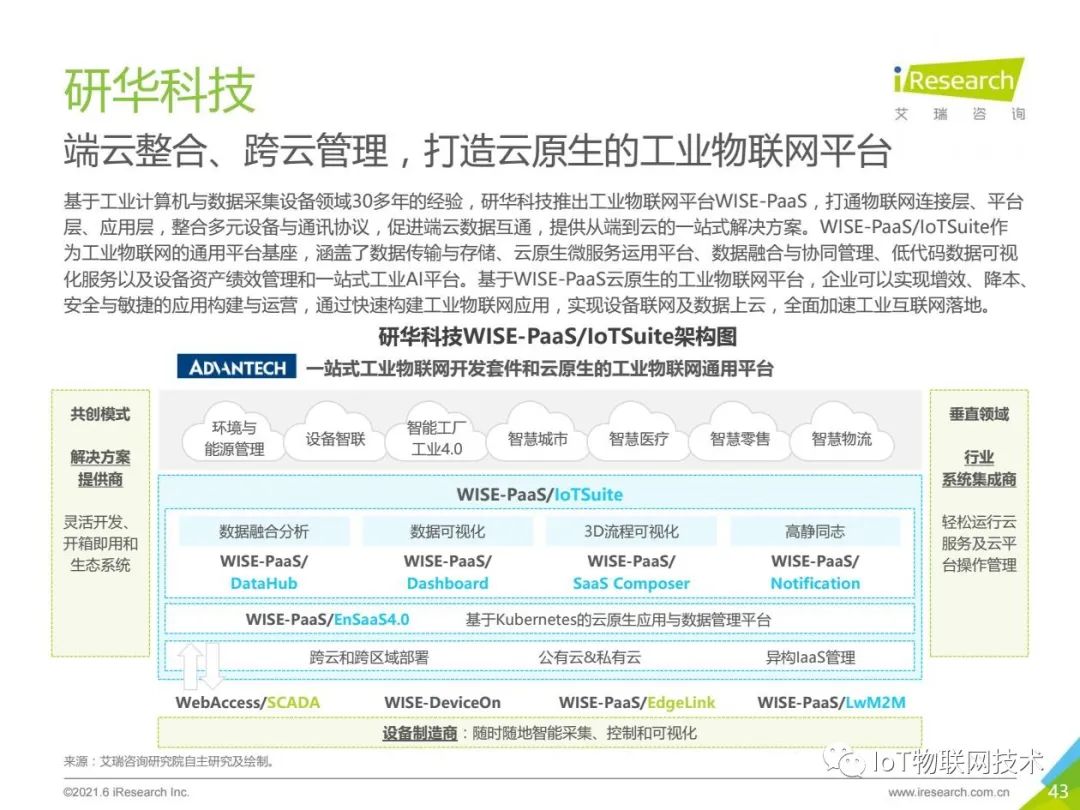
Task: Click the iResearch logo in top corner
Action: [958, 89]
